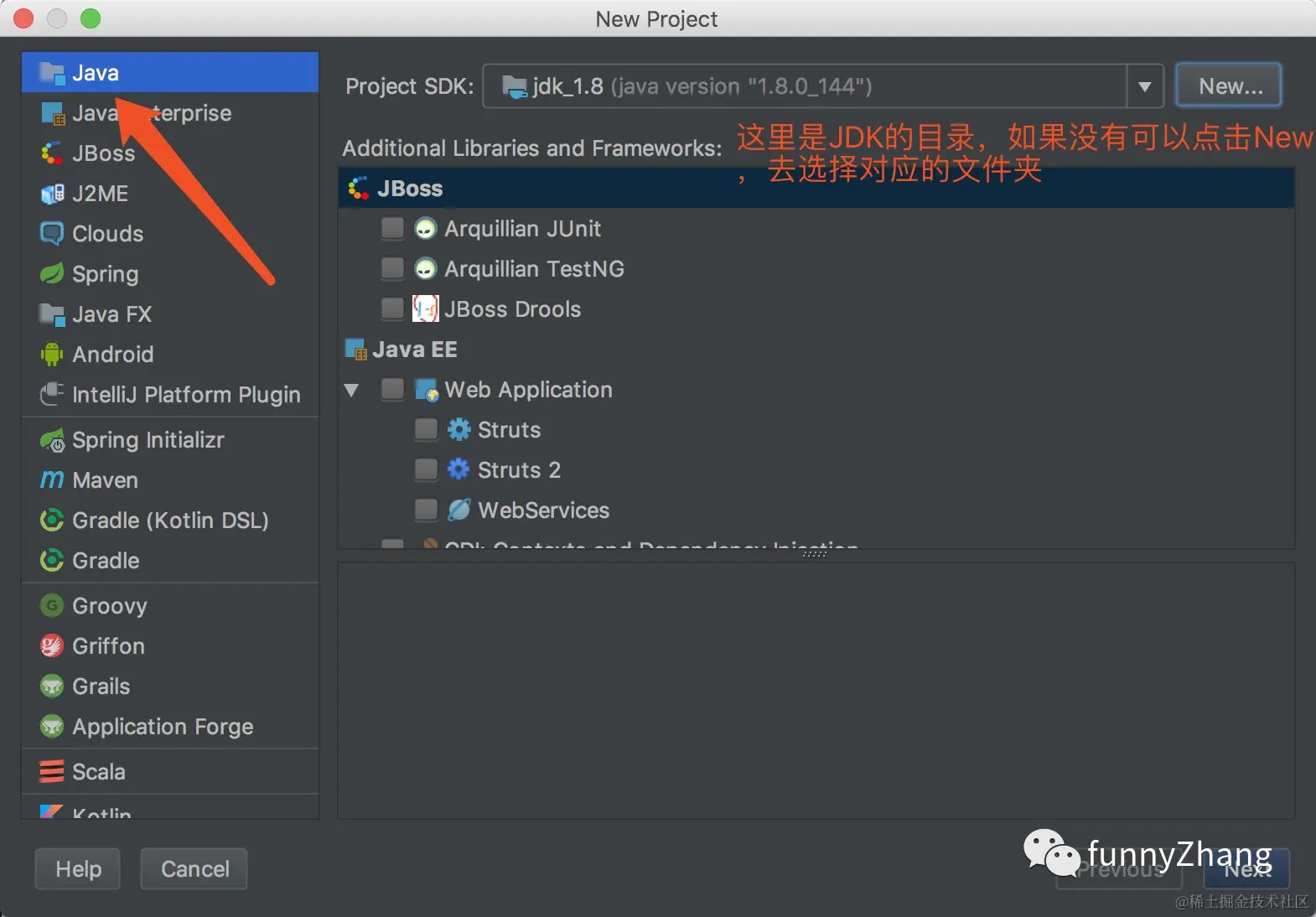The height and width of the screenshot is (917, 1316).
Task: Choose the Griffon red icon
Action: point(52,645)
